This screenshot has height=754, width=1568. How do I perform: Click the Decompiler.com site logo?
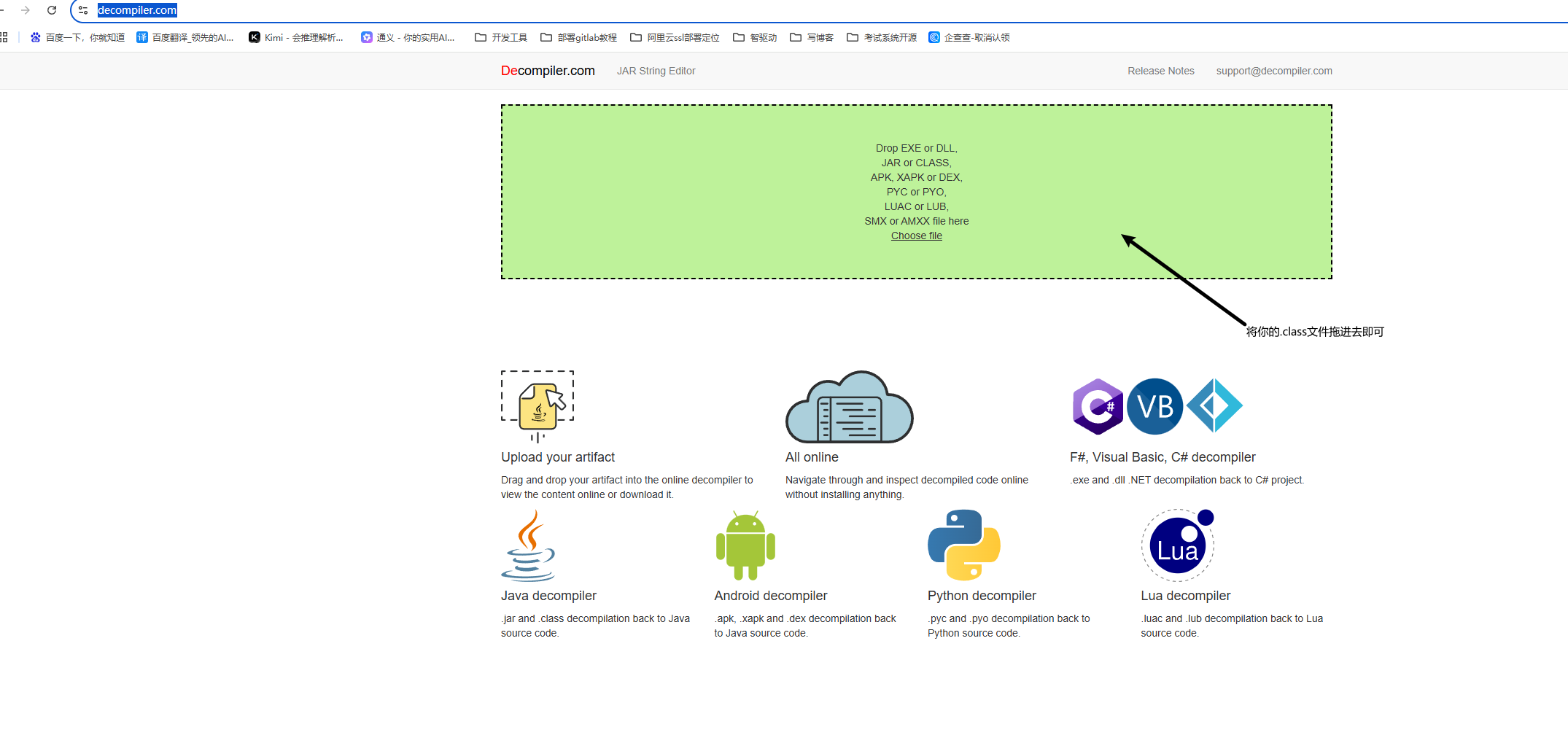[x=548, y=71]
